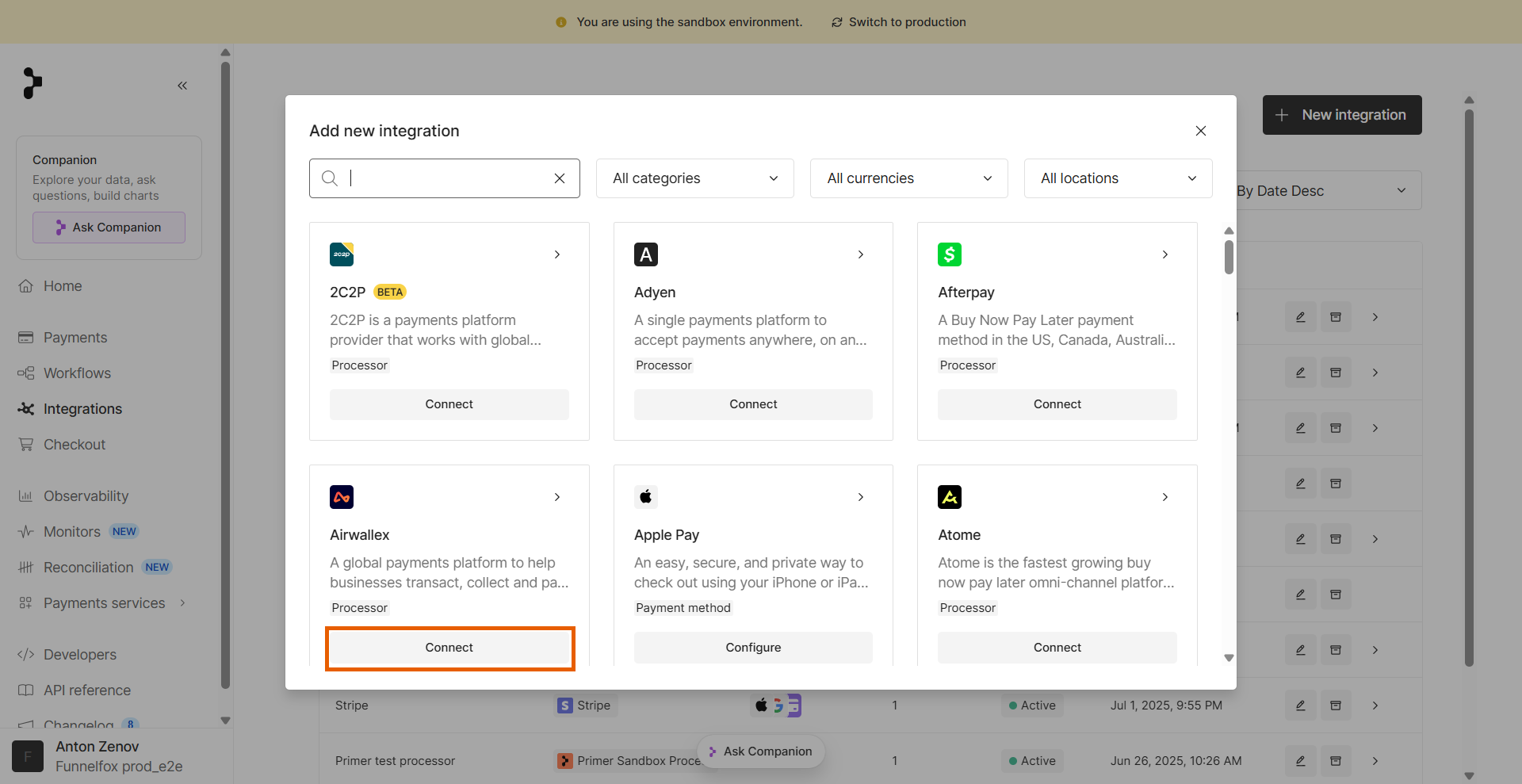Click the Atome logo icon
The image size is (1522, 784).
click(x=950, y=497)
